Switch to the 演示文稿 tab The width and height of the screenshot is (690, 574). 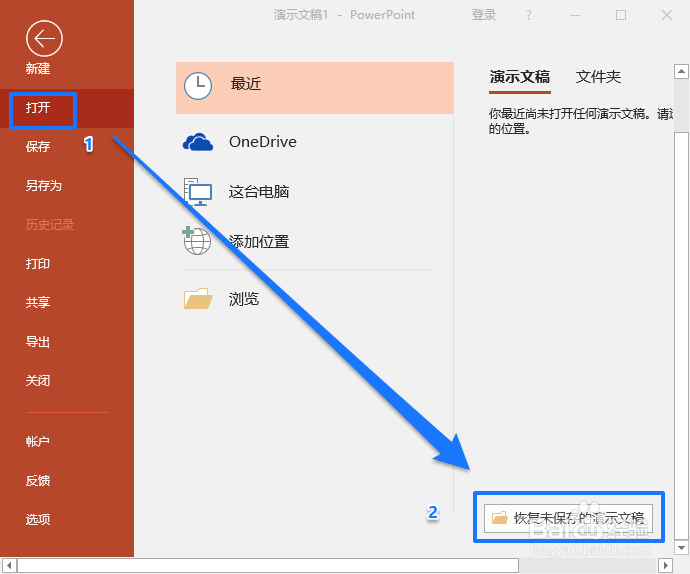520,77
